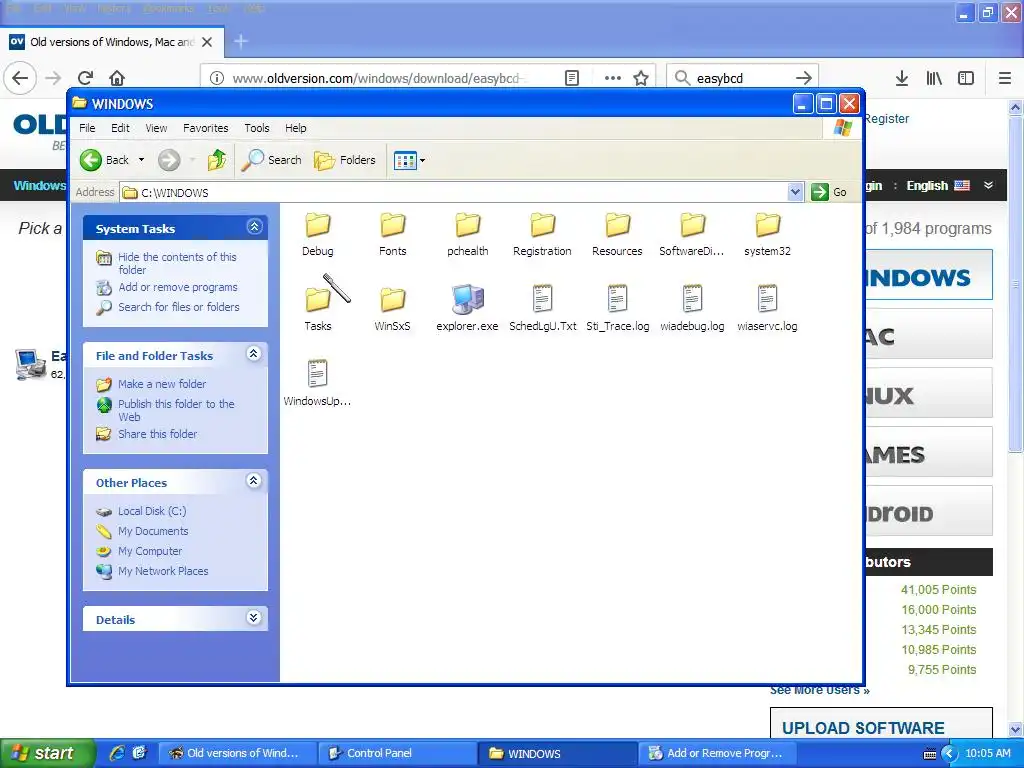The height and width of the screenshot is (768, 1024).
Task: Go to Local Disk (C:)
Action: (152, 511)
